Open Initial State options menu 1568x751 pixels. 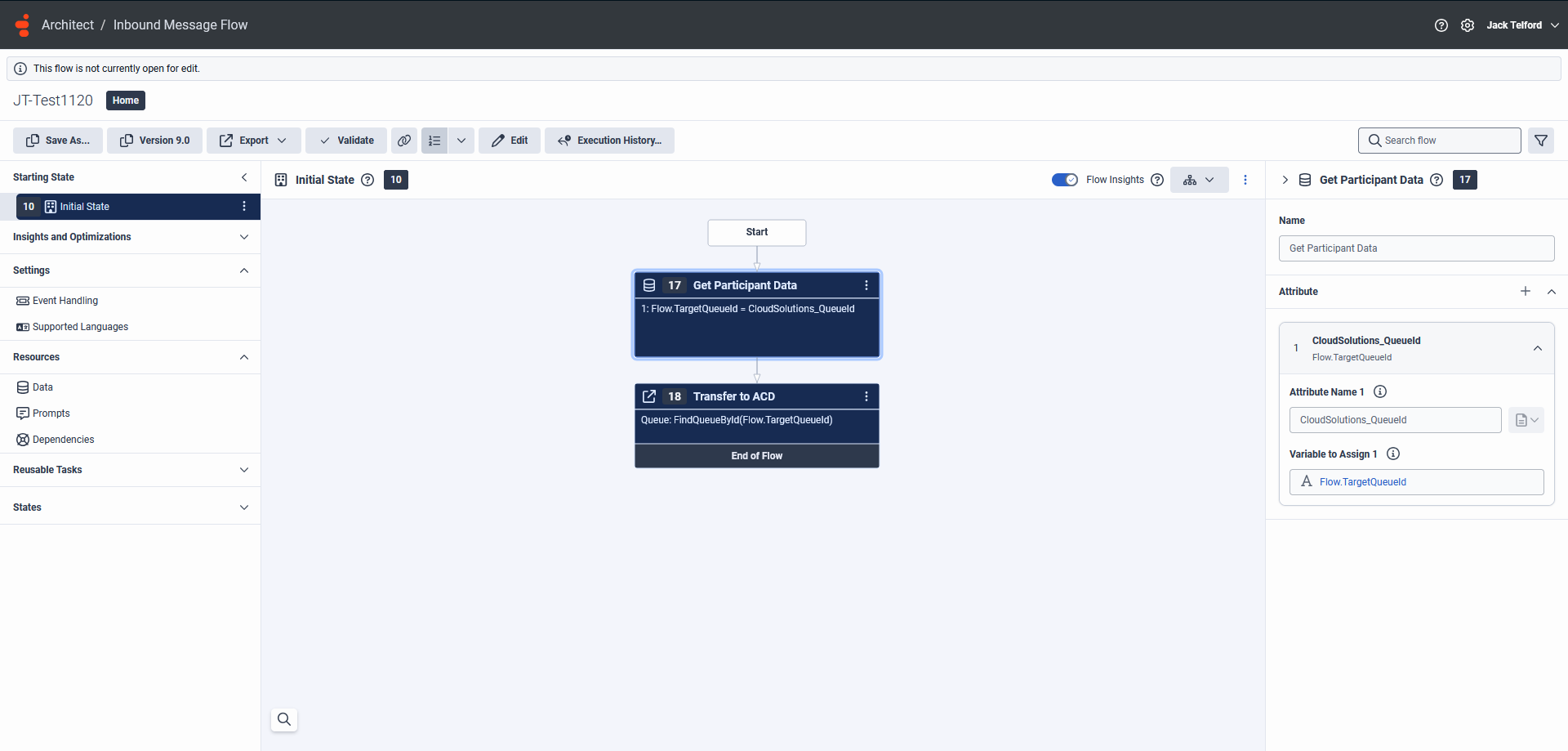pos(243,206)
